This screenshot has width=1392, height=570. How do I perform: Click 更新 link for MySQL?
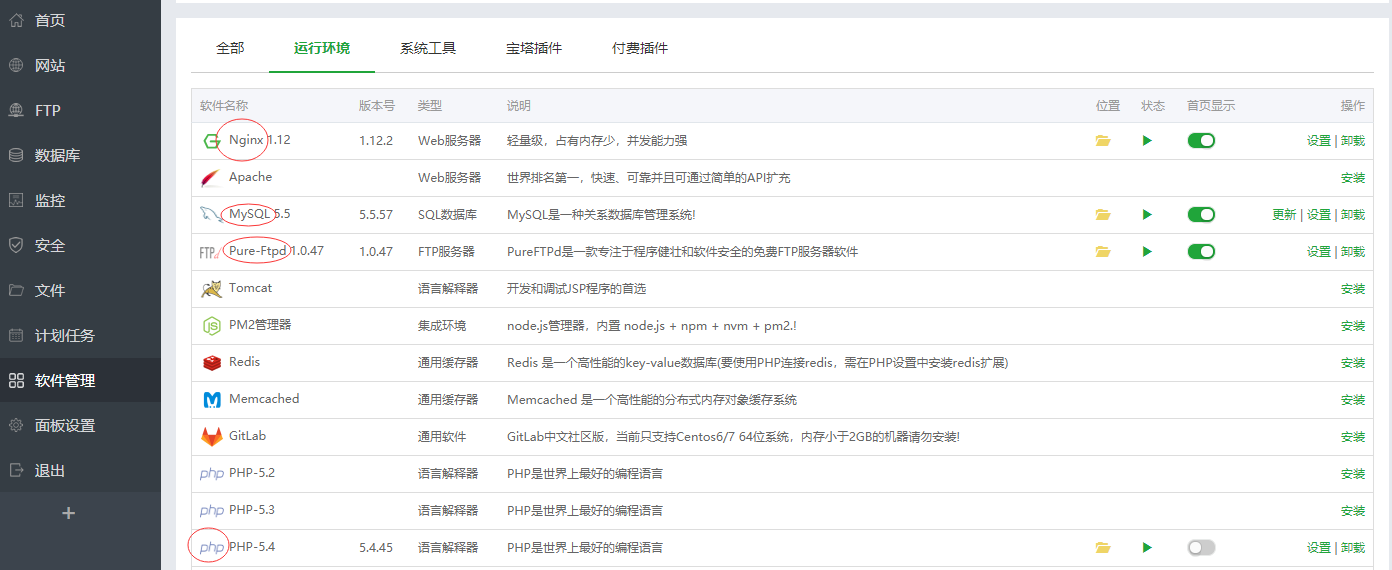1284,215
